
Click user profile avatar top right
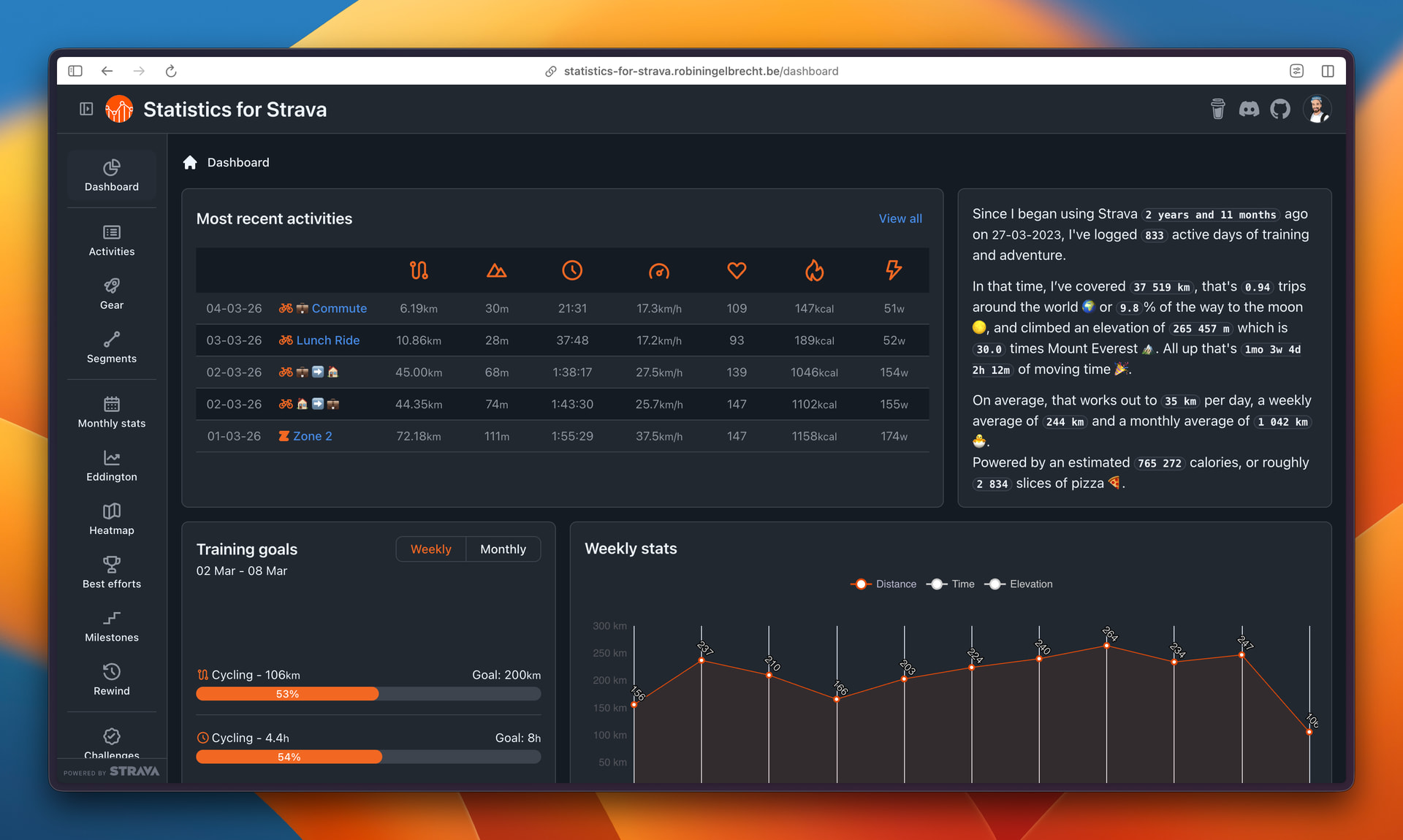1317,110
